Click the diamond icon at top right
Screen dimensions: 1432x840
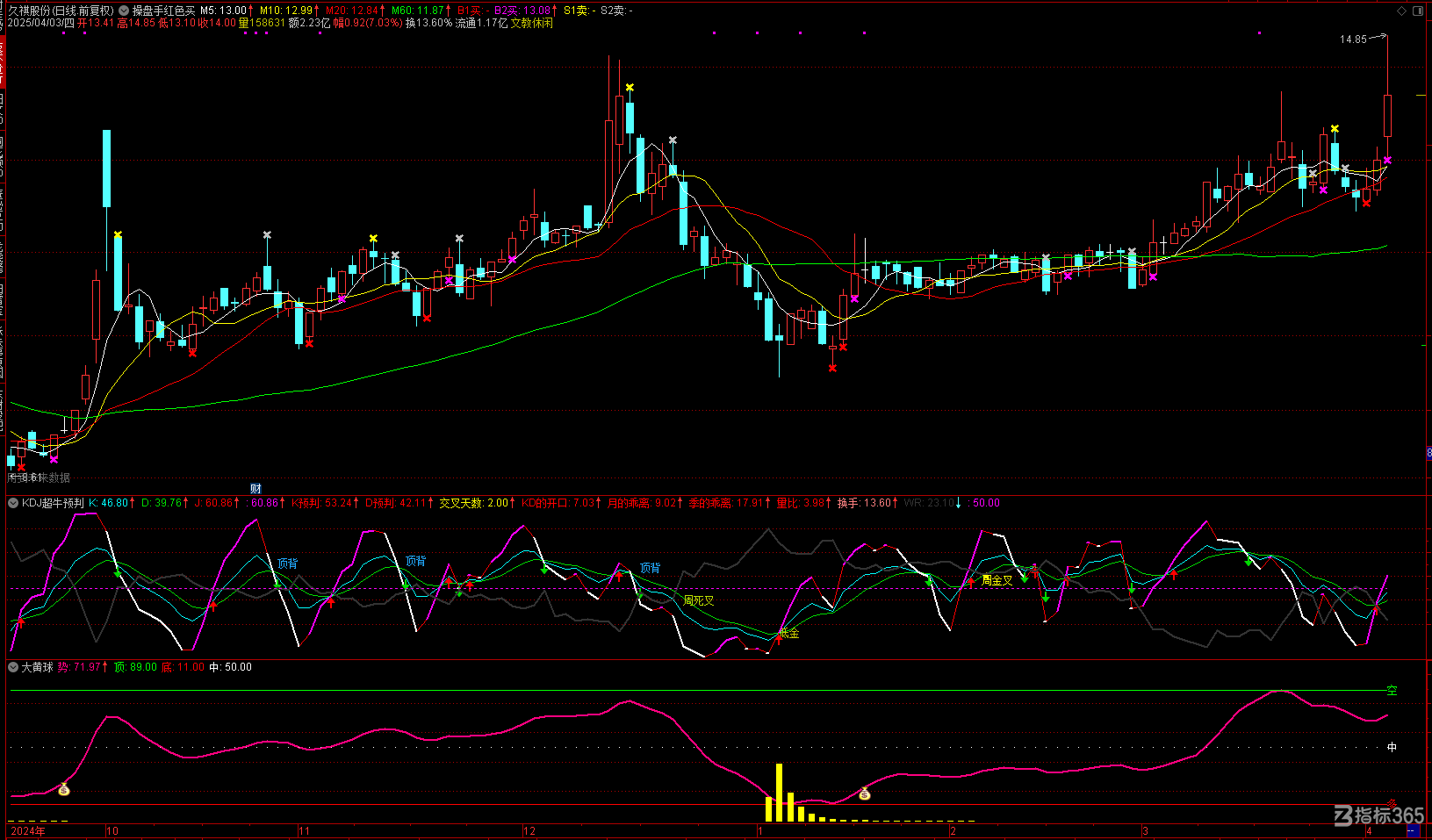pos(1401,11)
